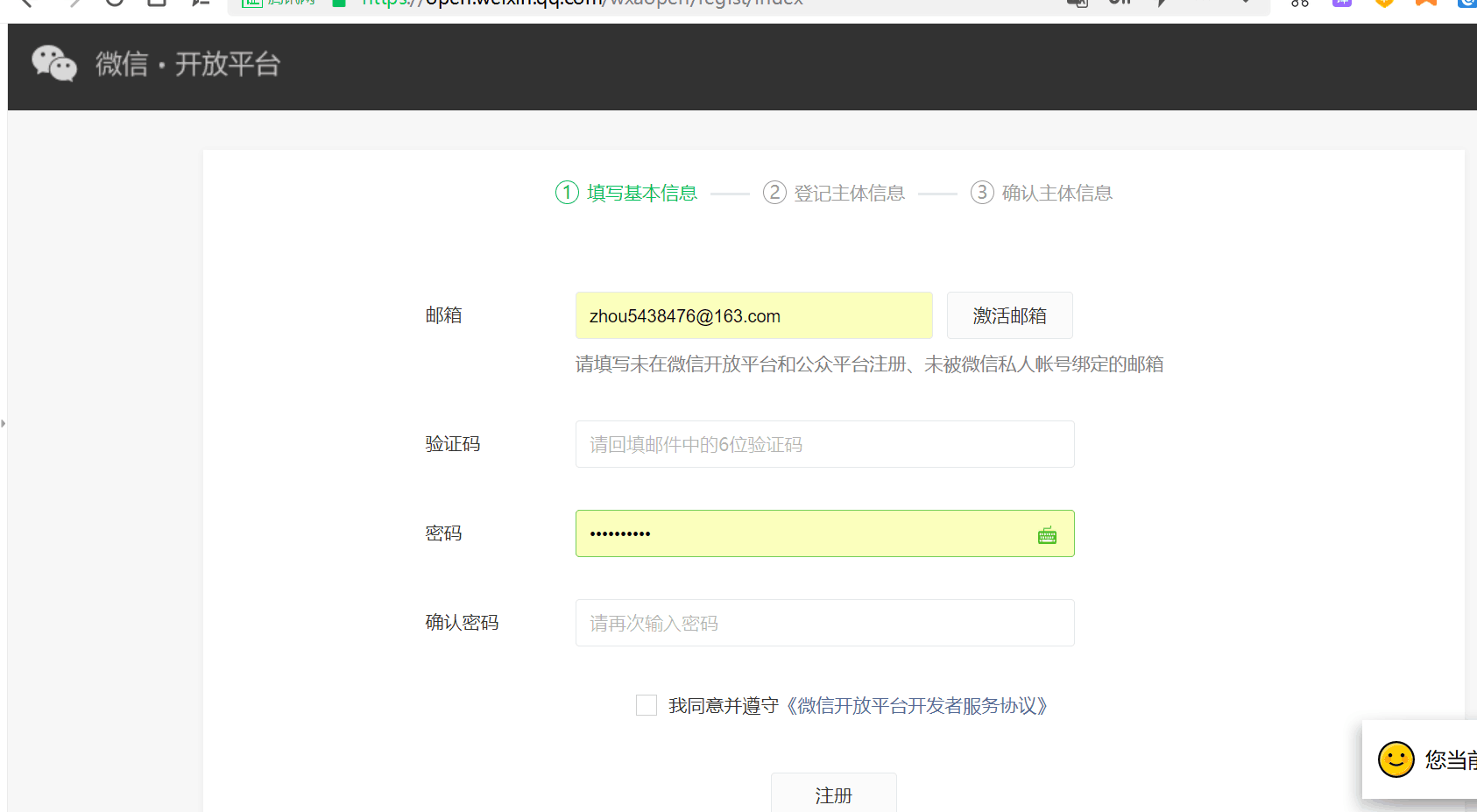
Task: Click the purple extension icon in browser toolbar
Action: 1341,3
